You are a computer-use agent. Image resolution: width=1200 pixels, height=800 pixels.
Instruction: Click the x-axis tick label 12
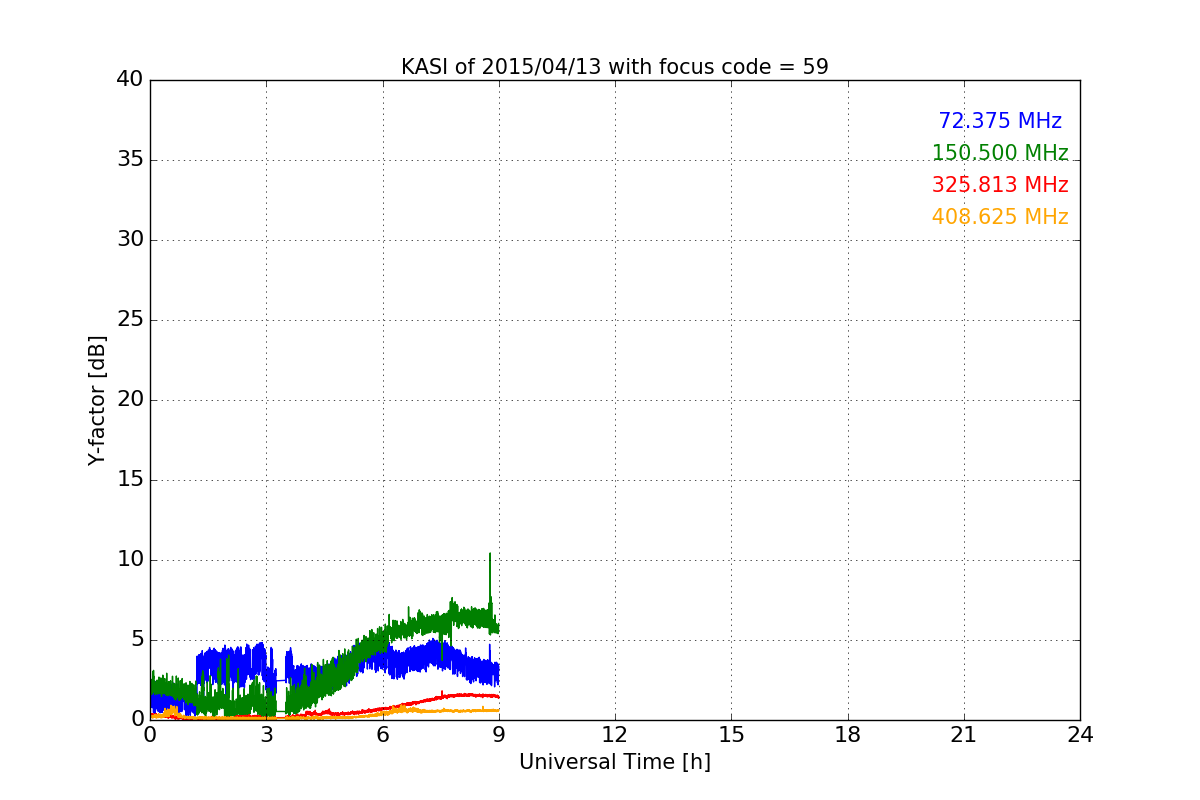(615, 735)
